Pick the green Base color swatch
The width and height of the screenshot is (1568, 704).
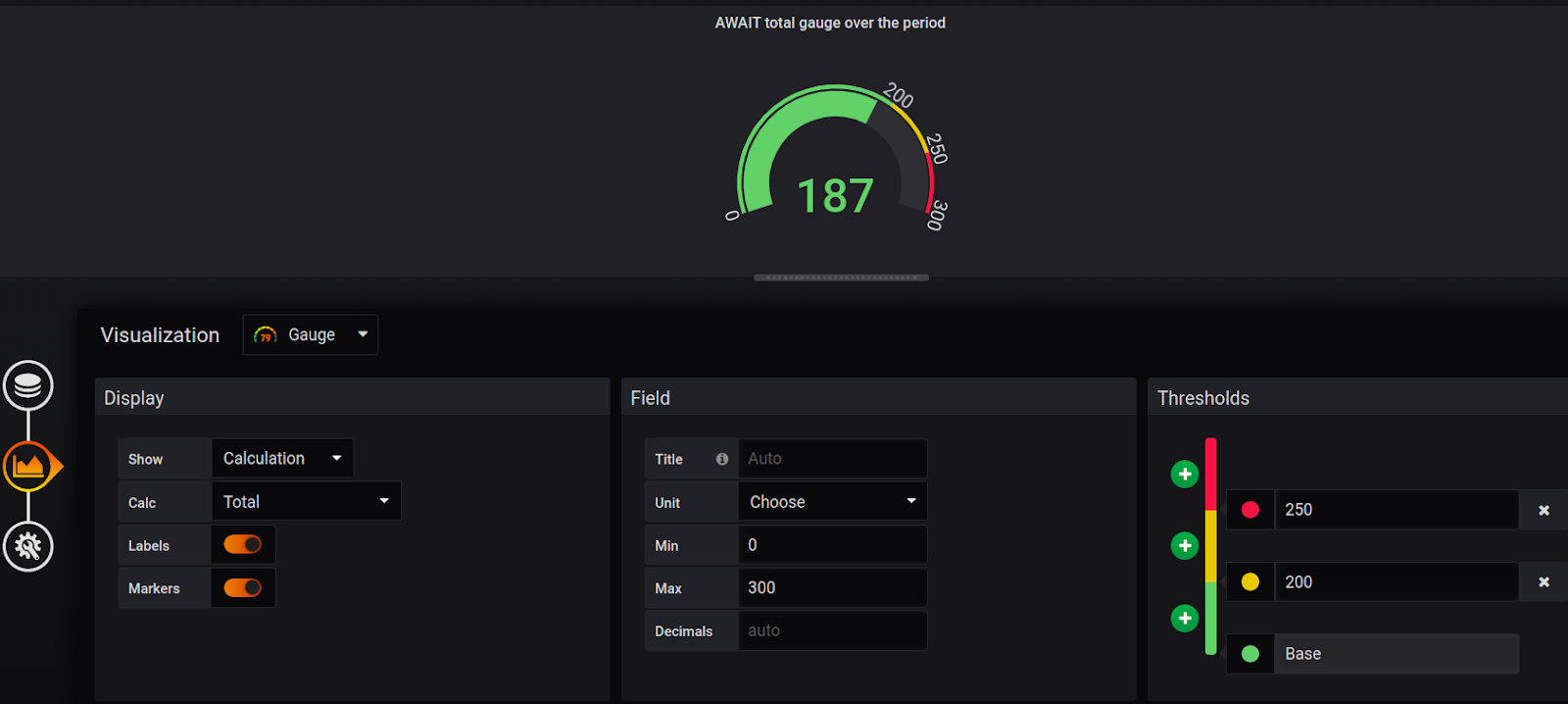[x=1250, y=654]
